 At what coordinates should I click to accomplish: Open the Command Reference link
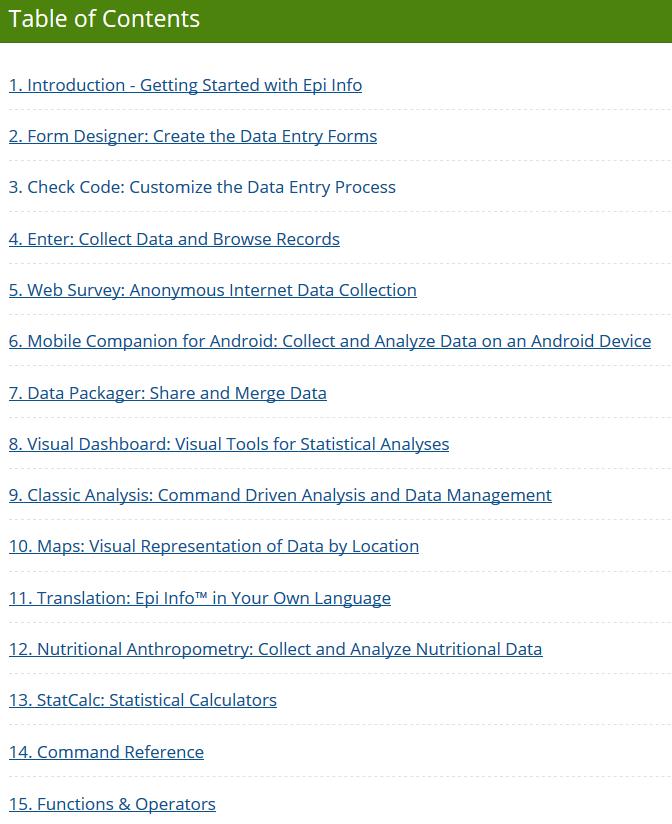tap(106, 752)
